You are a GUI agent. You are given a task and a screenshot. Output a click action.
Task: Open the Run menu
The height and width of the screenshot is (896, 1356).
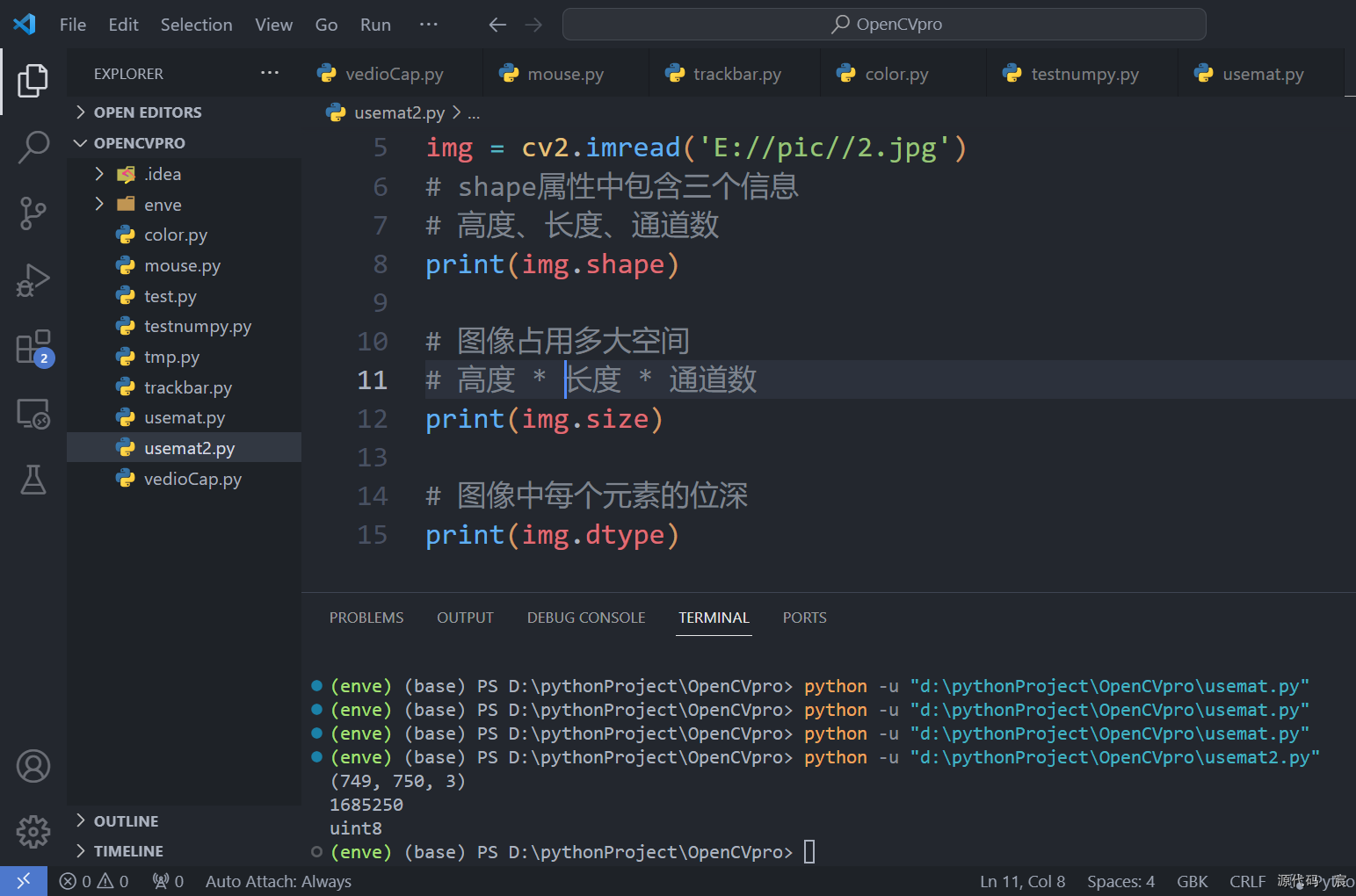tap(375, 25)
